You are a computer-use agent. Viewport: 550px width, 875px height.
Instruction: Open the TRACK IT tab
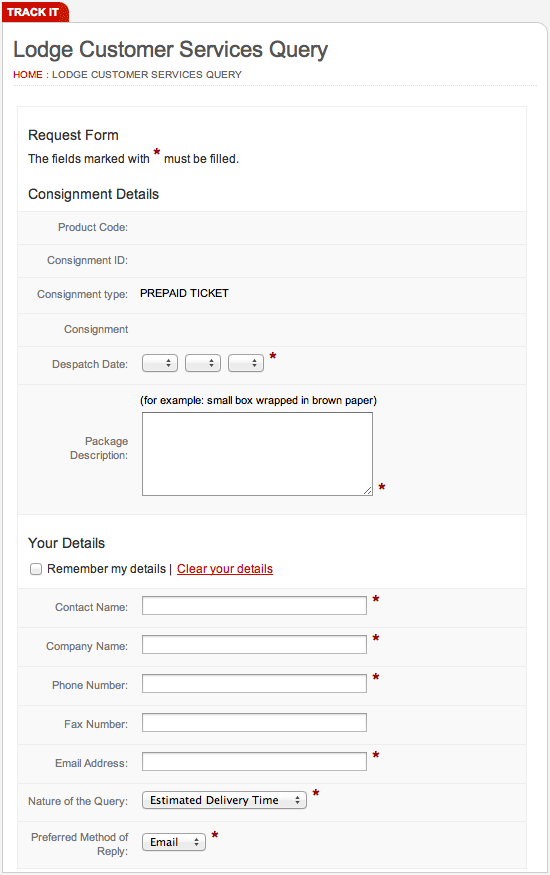pyautogui.click(x=35, y=12)
